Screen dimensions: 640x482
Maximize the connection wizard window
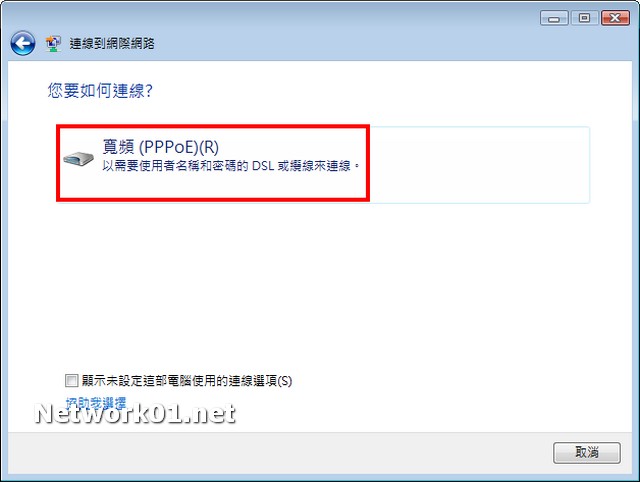click(584, 18)
